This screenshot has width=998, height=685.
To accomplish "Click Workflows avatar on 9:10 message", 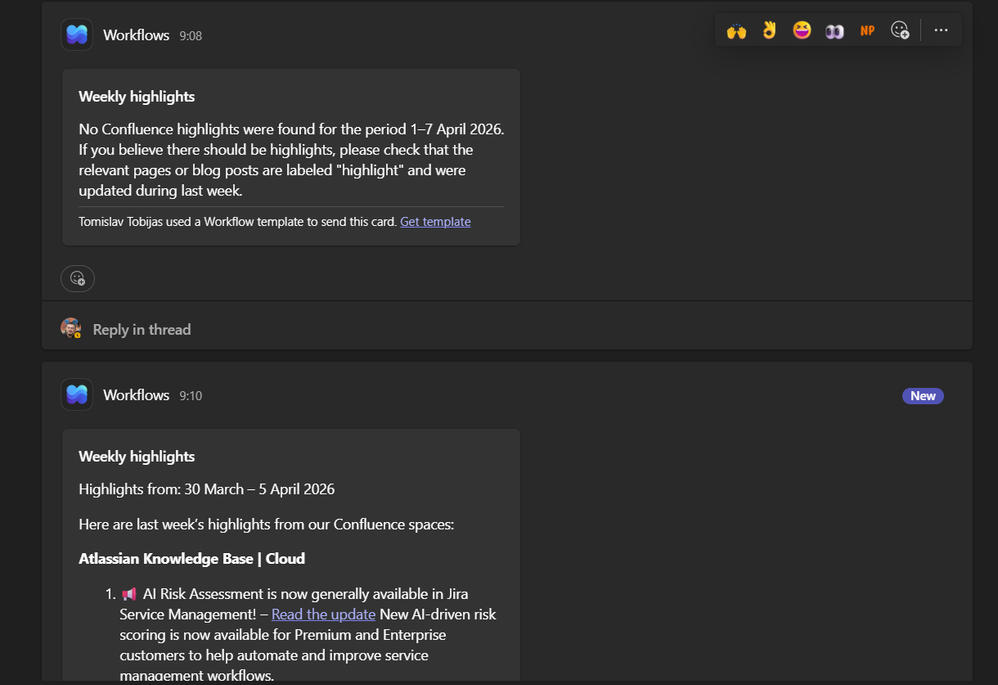I will tap(77, 395).
